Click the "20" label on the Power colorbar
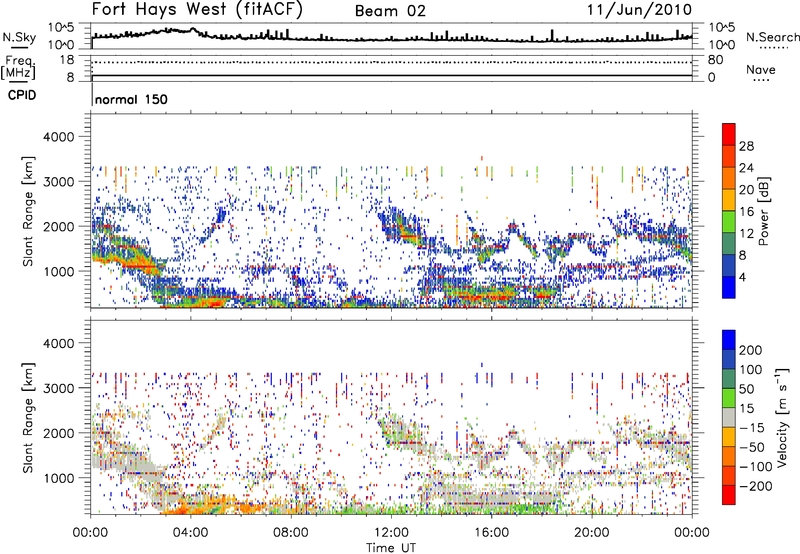800x554 pixels. (x=746, y=190)
